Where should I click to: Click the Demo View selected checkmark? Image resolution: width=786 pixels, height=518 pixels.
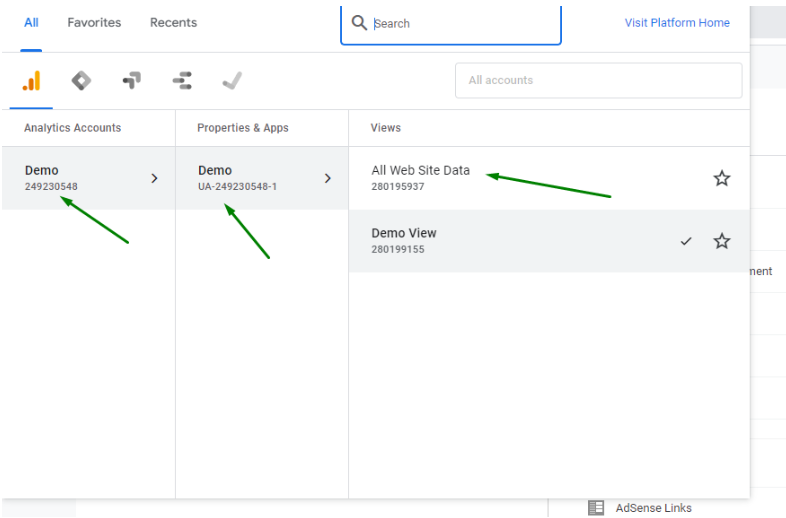[686, 241]
